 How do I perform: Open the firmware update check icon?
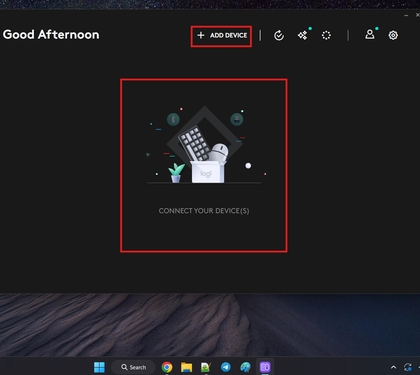[279, 35]
